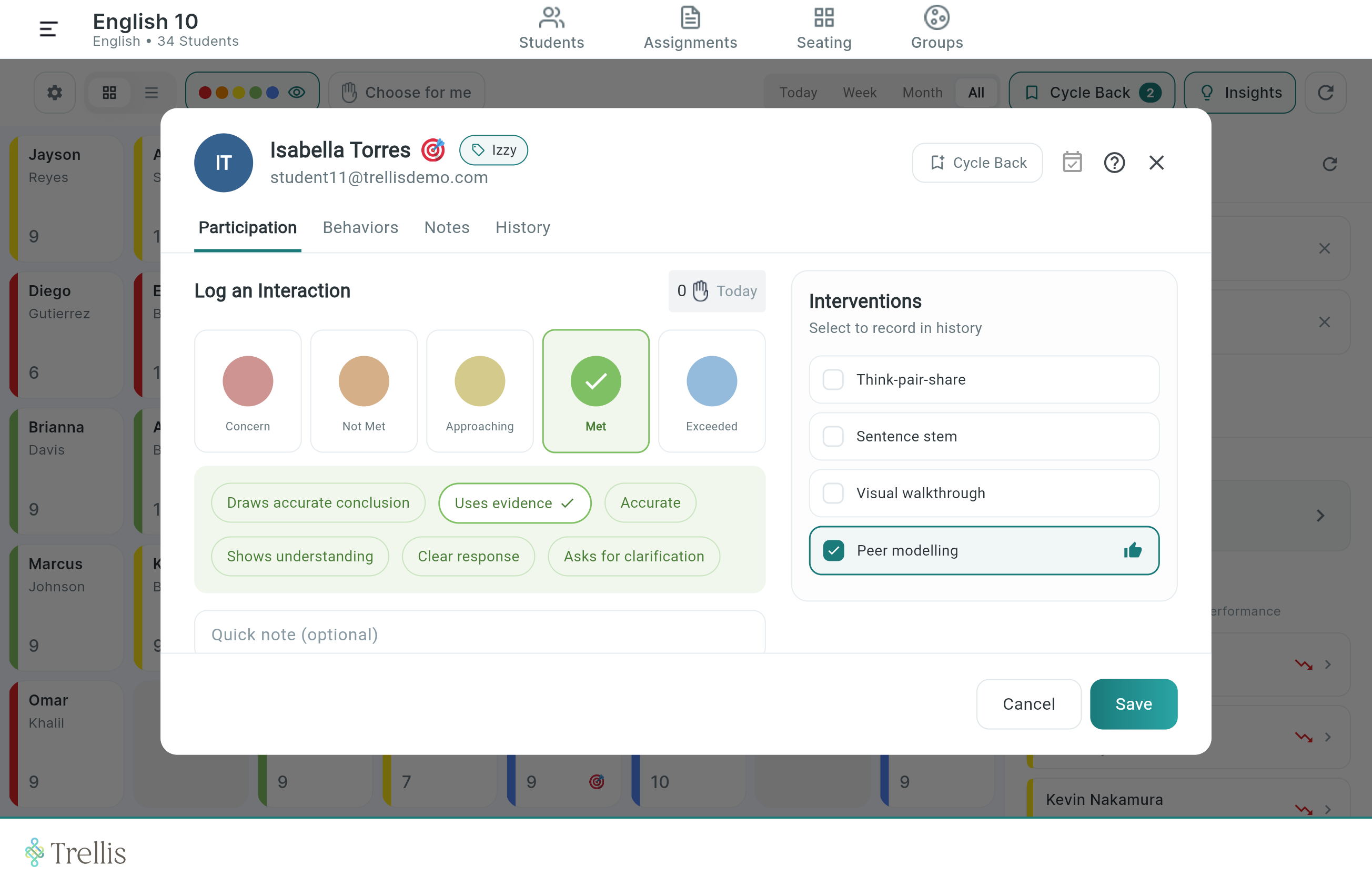Cancel the interaction log
Viewport: 1372px width, 886px height.
tap(1028, 704)
